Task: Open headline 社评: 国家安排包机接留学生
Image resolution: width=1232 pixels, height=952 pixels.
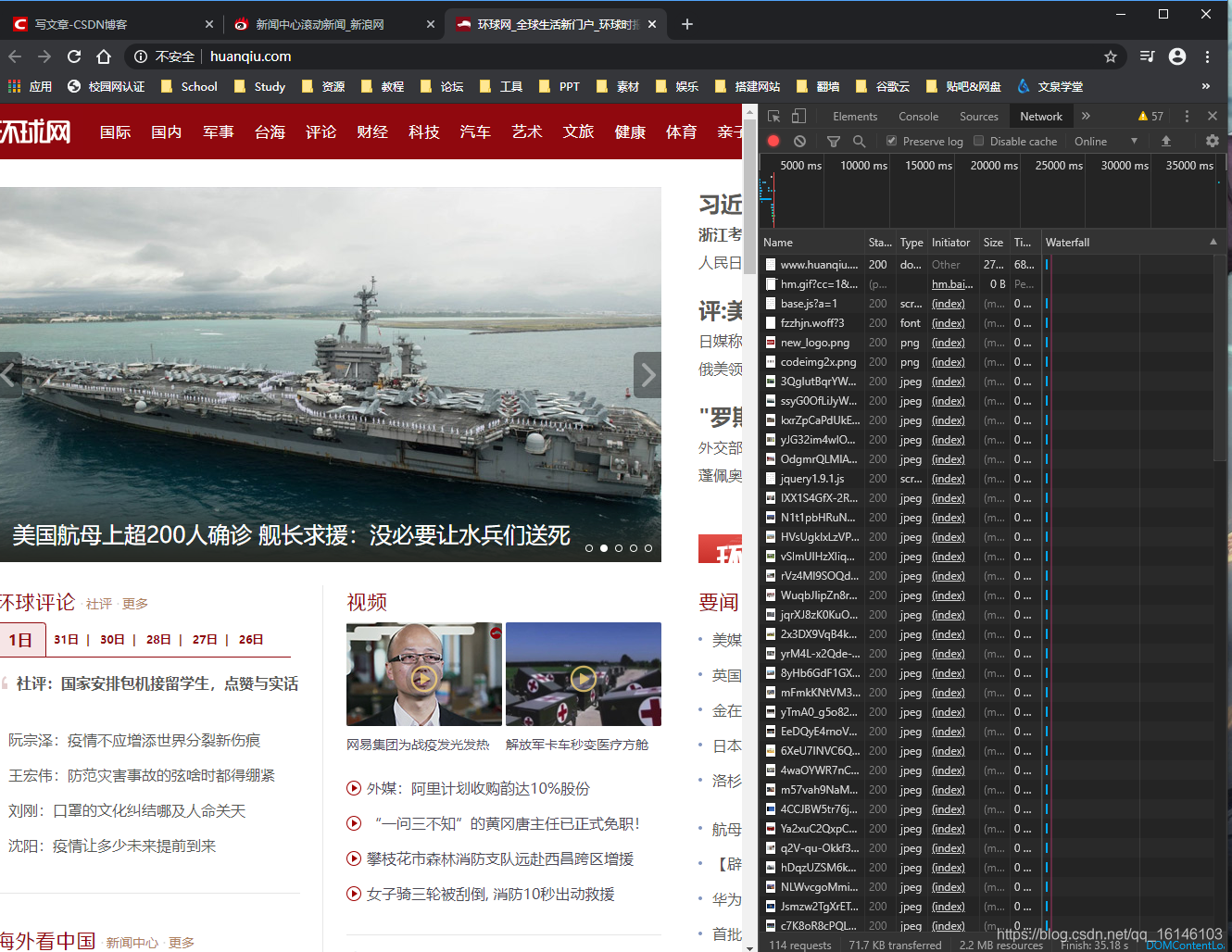Action: coord(157,683)
